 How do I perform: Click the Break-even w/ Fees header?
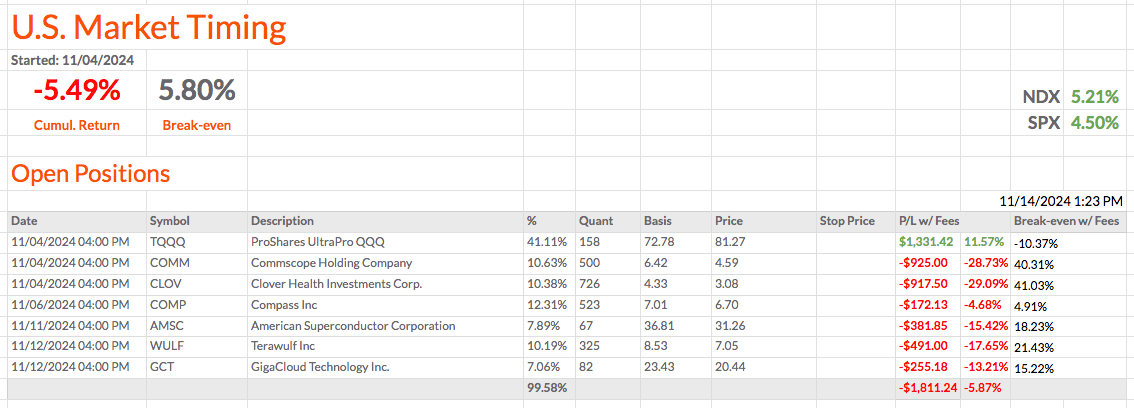point(1066,221)
